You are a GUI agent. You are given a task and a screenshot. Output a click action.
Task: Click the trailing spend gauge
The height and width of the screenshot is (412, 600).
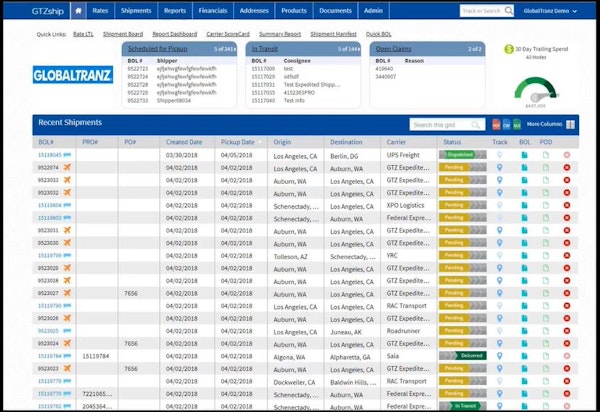click(536, 90)
